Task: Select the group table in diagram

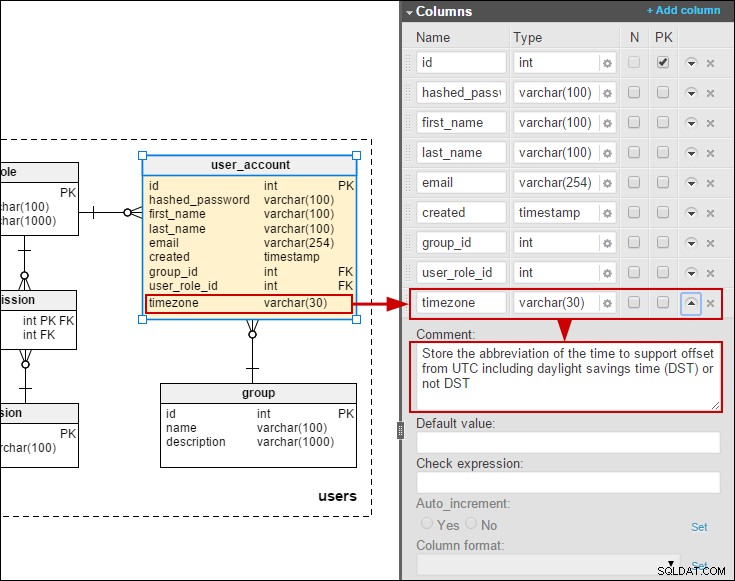Action: [258, 425]
